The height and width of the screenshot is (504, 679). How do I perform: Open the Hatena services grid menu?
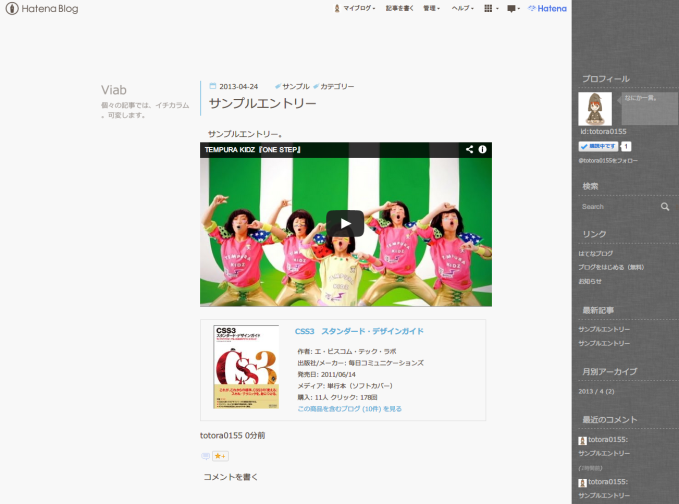pyautogui.click(x=489, y=8)
